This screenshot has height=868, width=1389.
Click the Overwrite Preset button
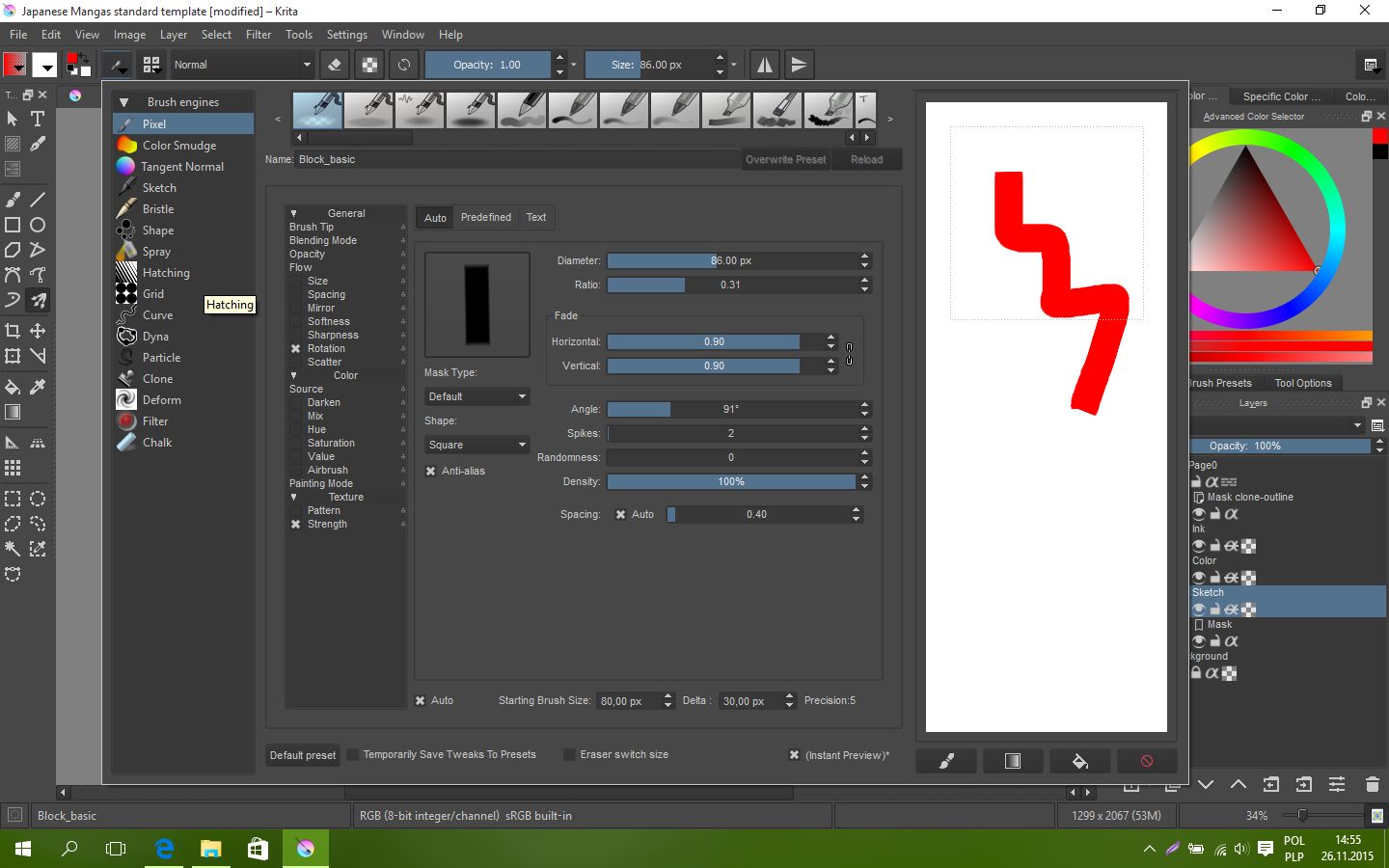(785, 159)
